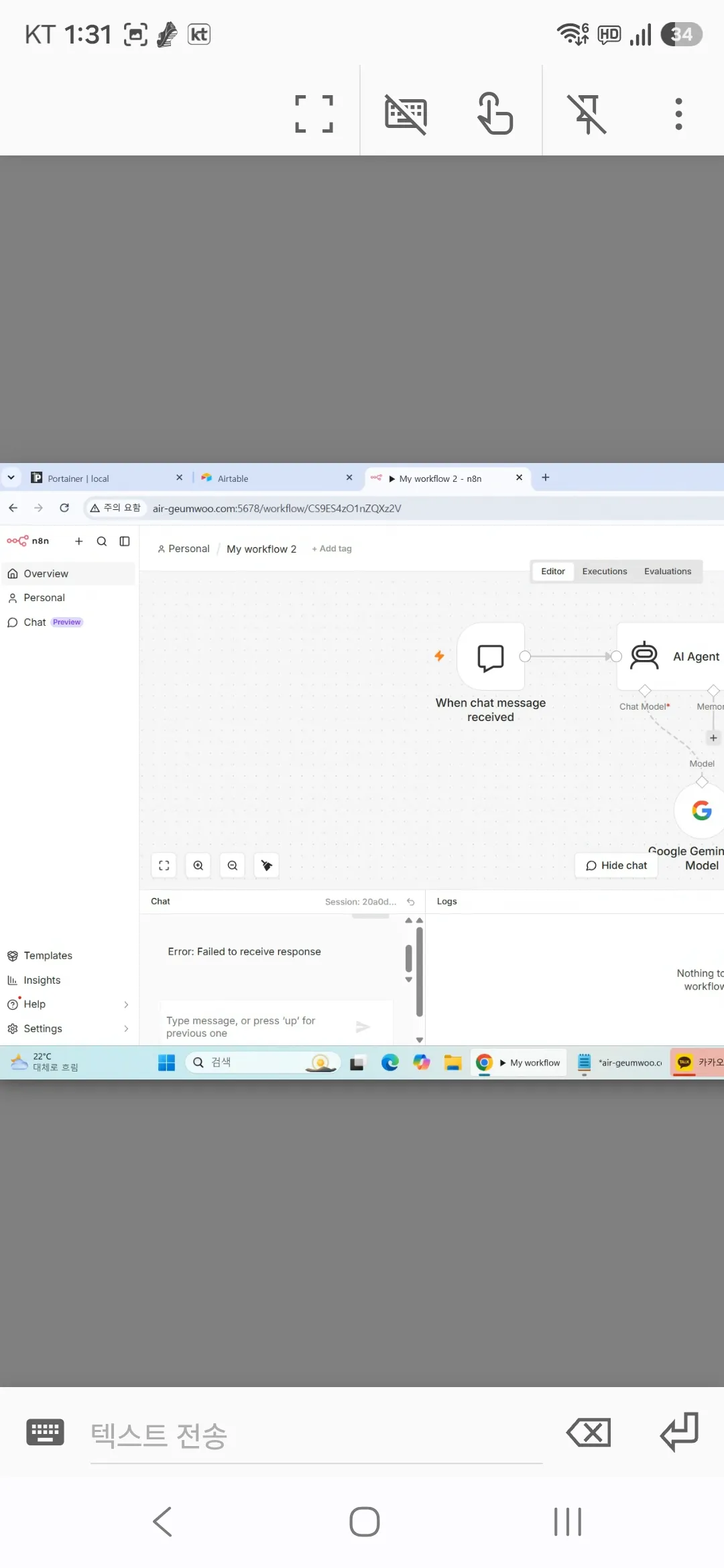Switch to the Evaluations tab
Viewport: 724px width, 1568px height.
pos(668,572)
